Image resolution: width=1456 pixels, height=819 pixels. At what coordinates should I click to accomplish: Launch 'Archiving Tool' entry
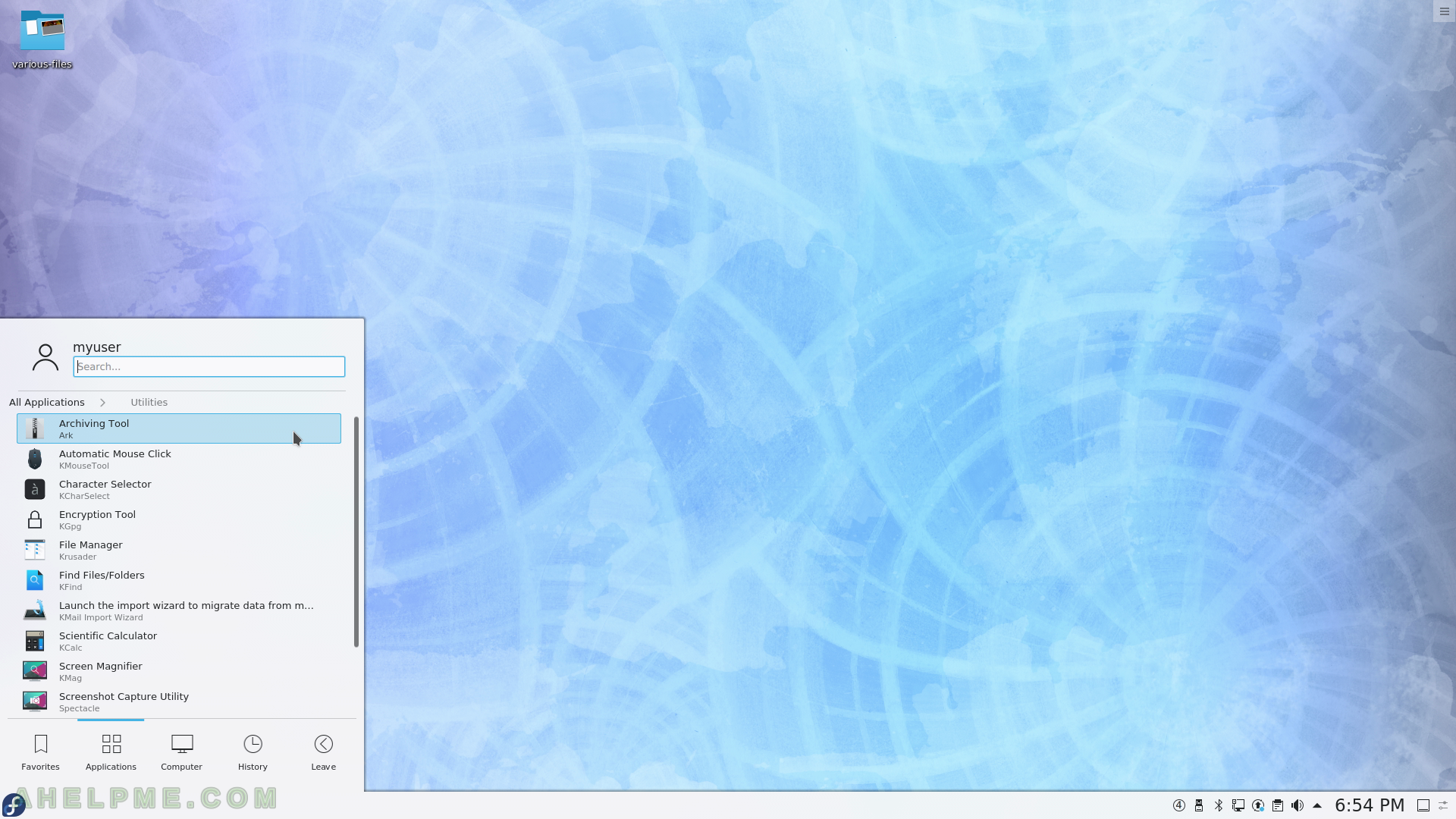[x=179, y=428]
